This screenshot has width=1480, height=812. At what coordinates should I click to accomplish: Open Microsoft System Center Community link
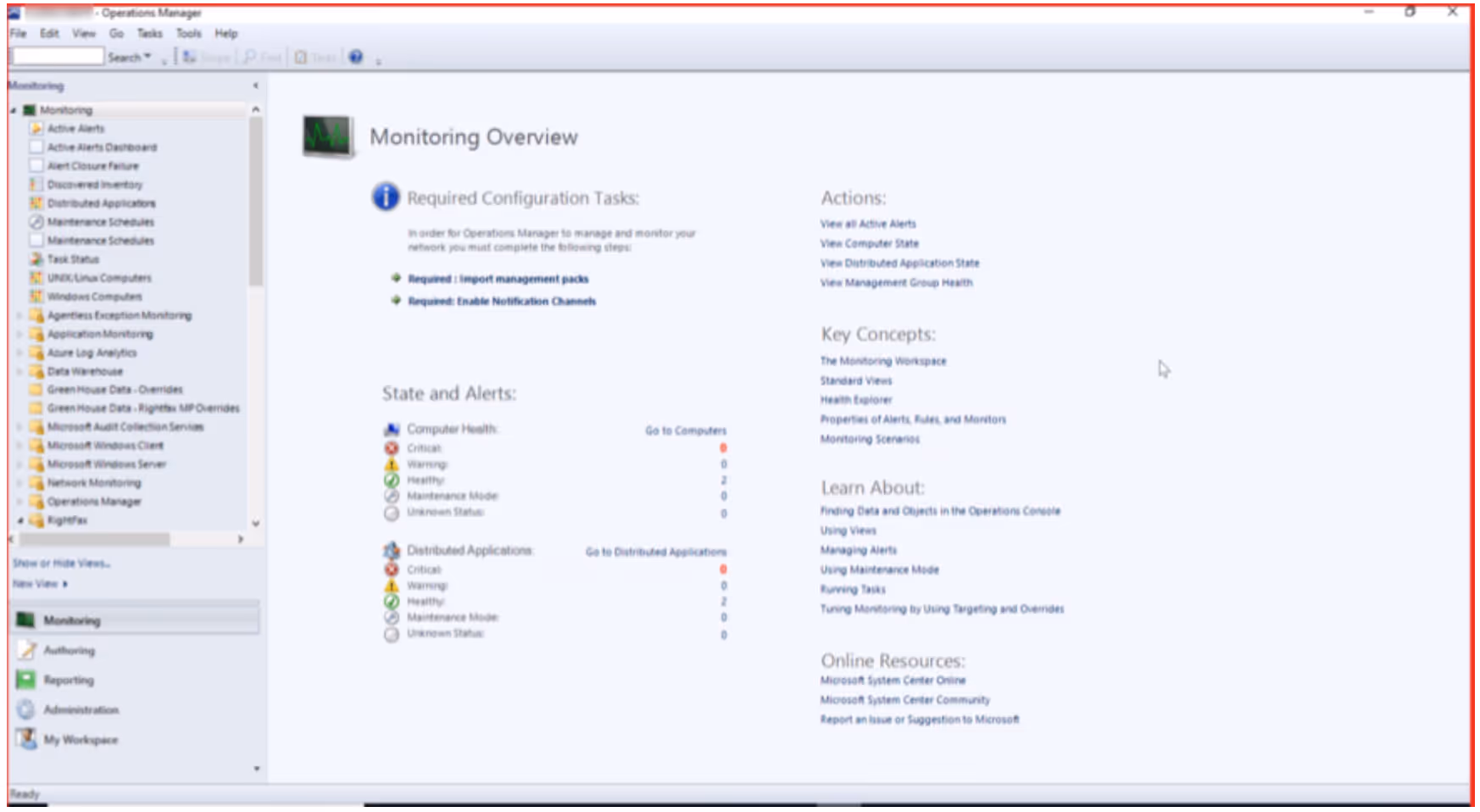pyautogui.click(x=905, y=700)
